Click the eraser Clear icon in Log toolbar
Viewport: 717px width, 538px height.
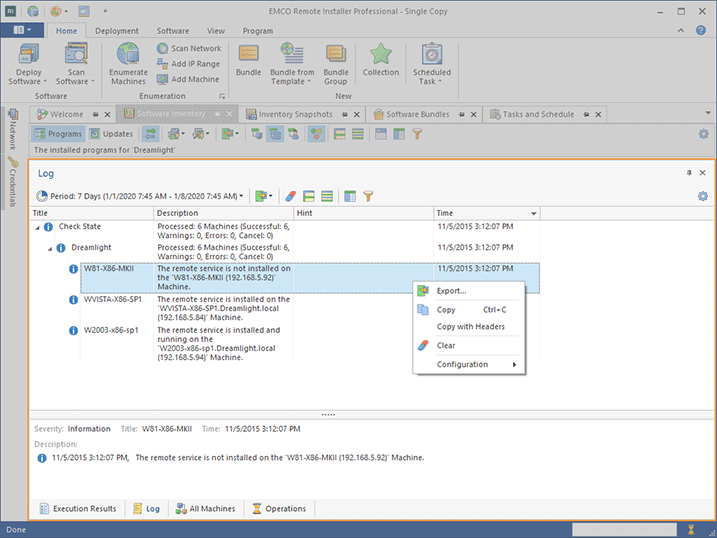tap(290, 196)
